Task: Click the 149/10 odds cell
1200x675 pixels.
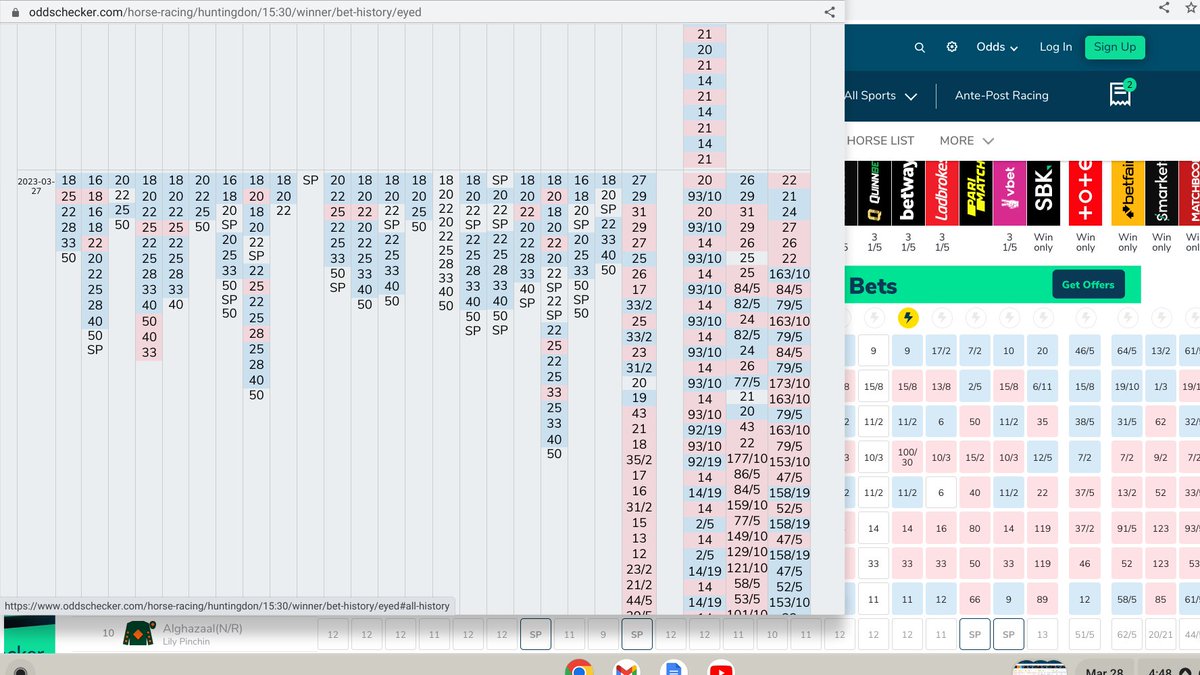Action: coord(747,536)
